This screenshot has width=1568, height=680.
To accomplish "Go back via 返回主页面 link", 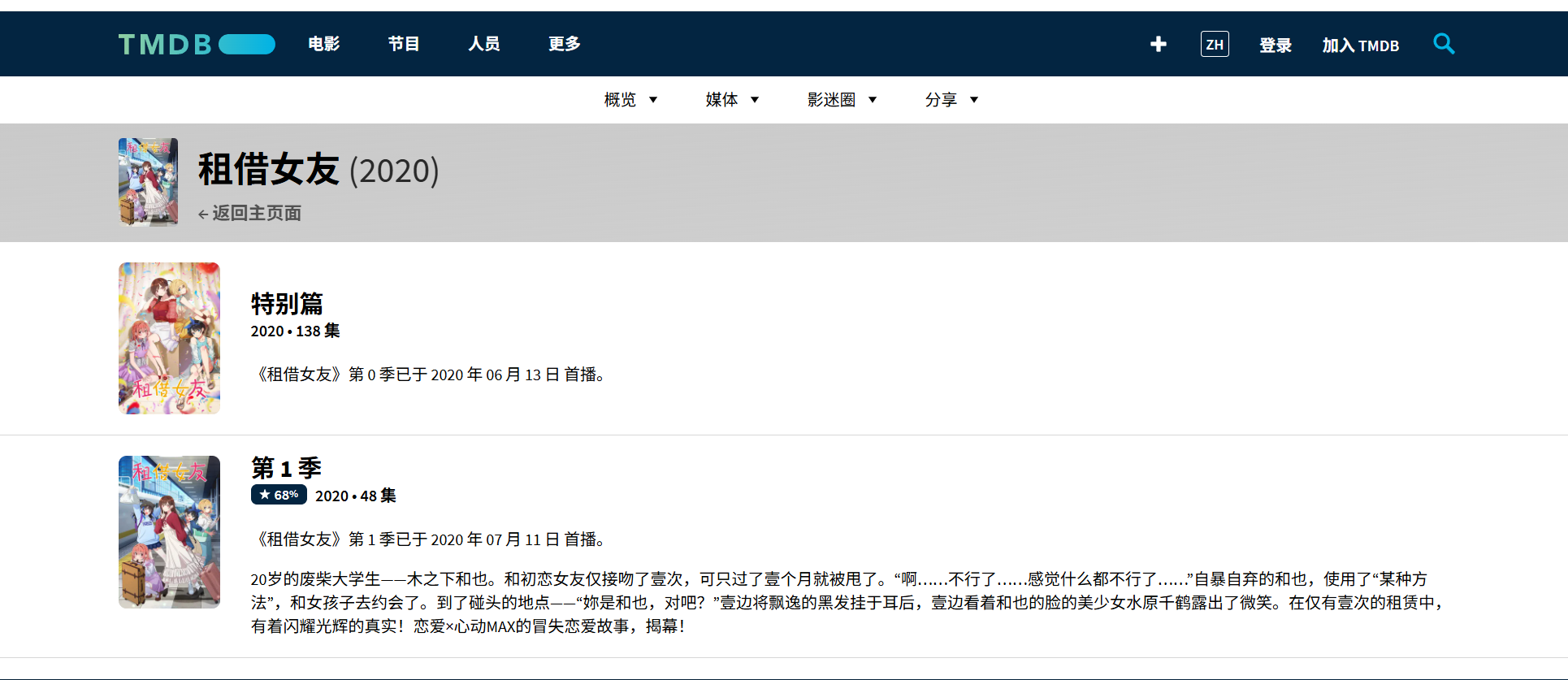I will (x=249, y=213).
